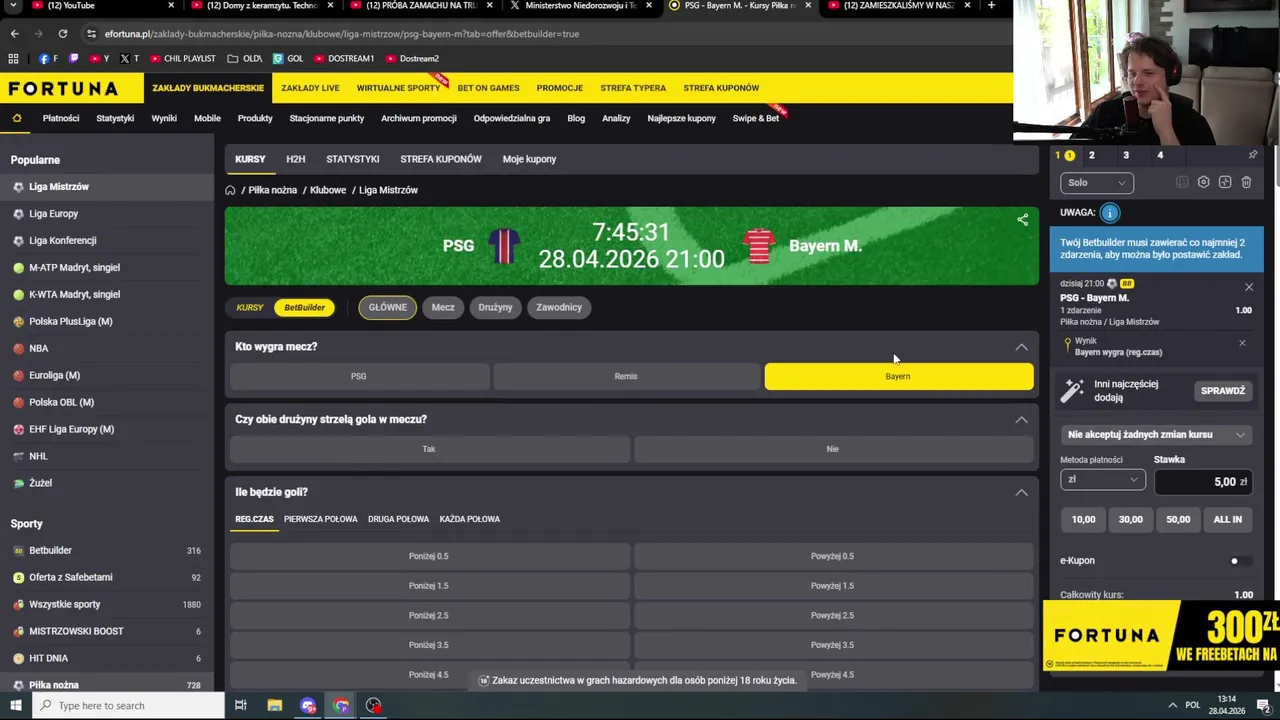The height and width of the screenshot is (720, 1280).
Task: Pin the betslip panel
Action: (1252, 155)
